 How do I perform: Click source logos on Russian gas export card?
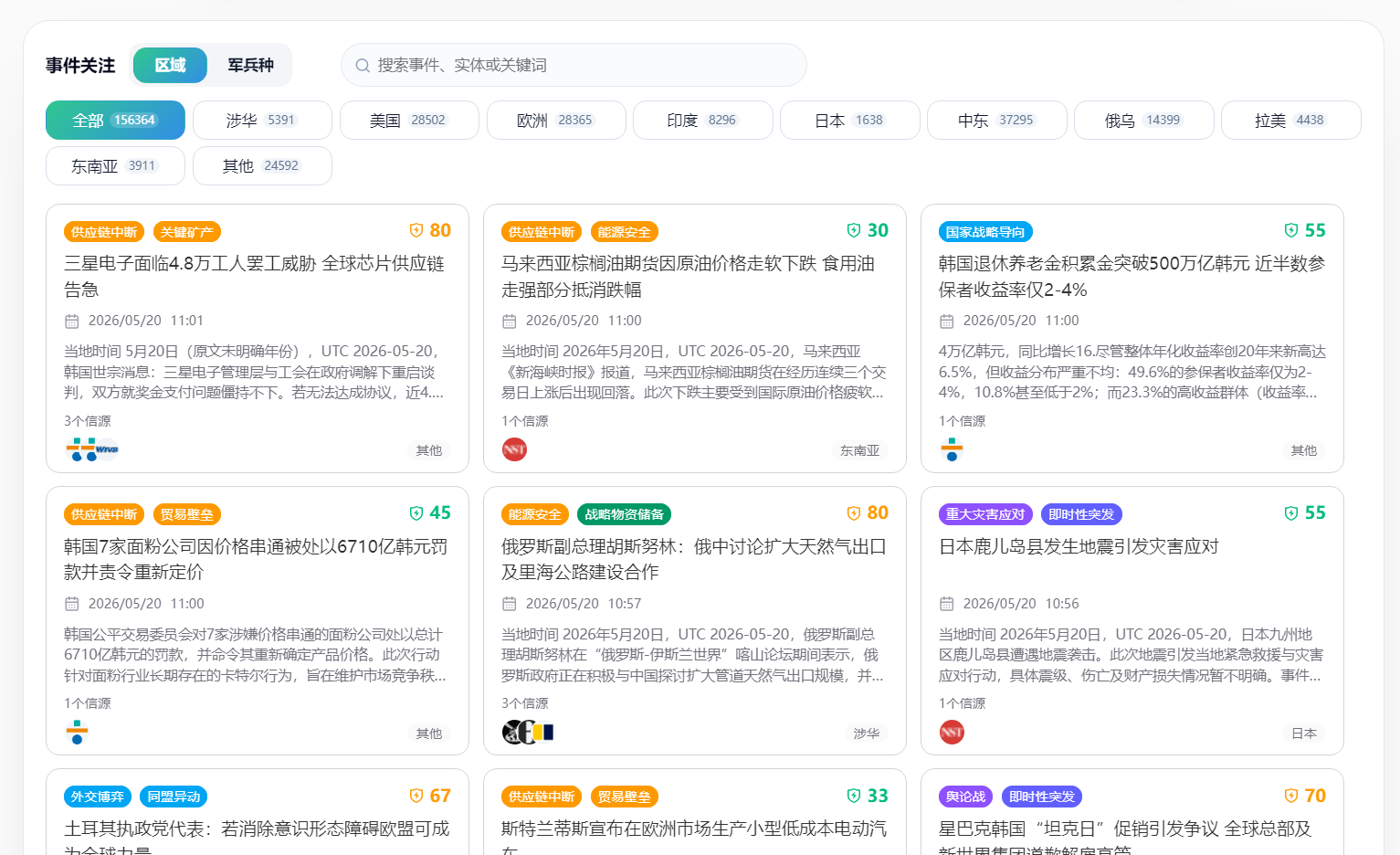point(528,732)
